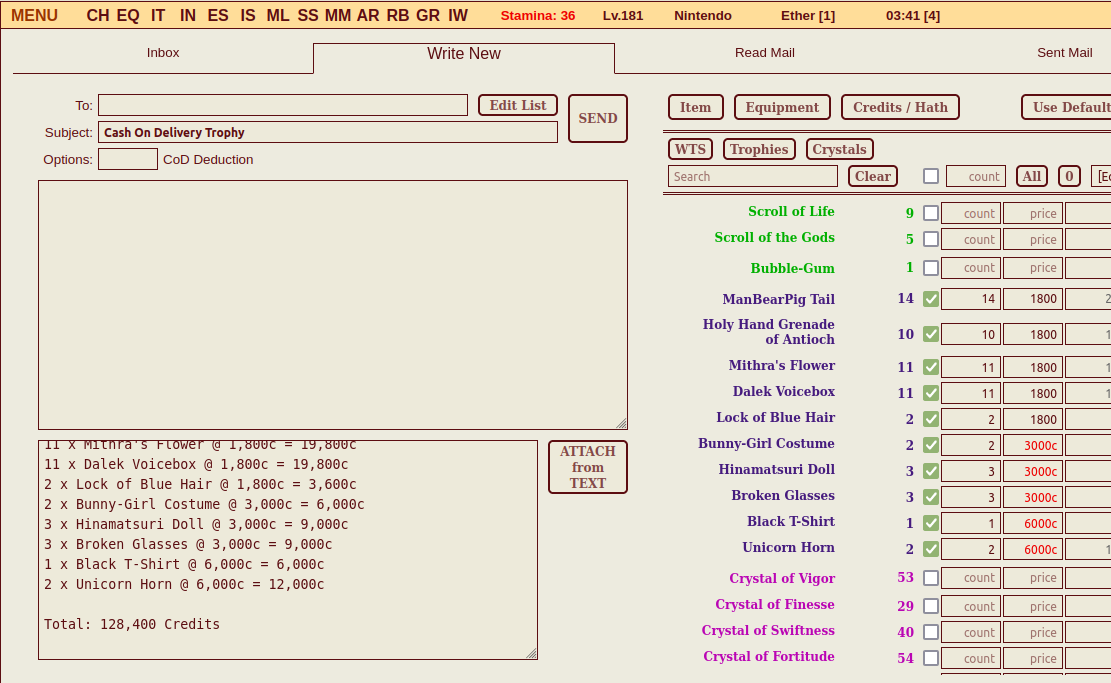Click the Subject field
The image size is (1111, 683).
(328, 132)
